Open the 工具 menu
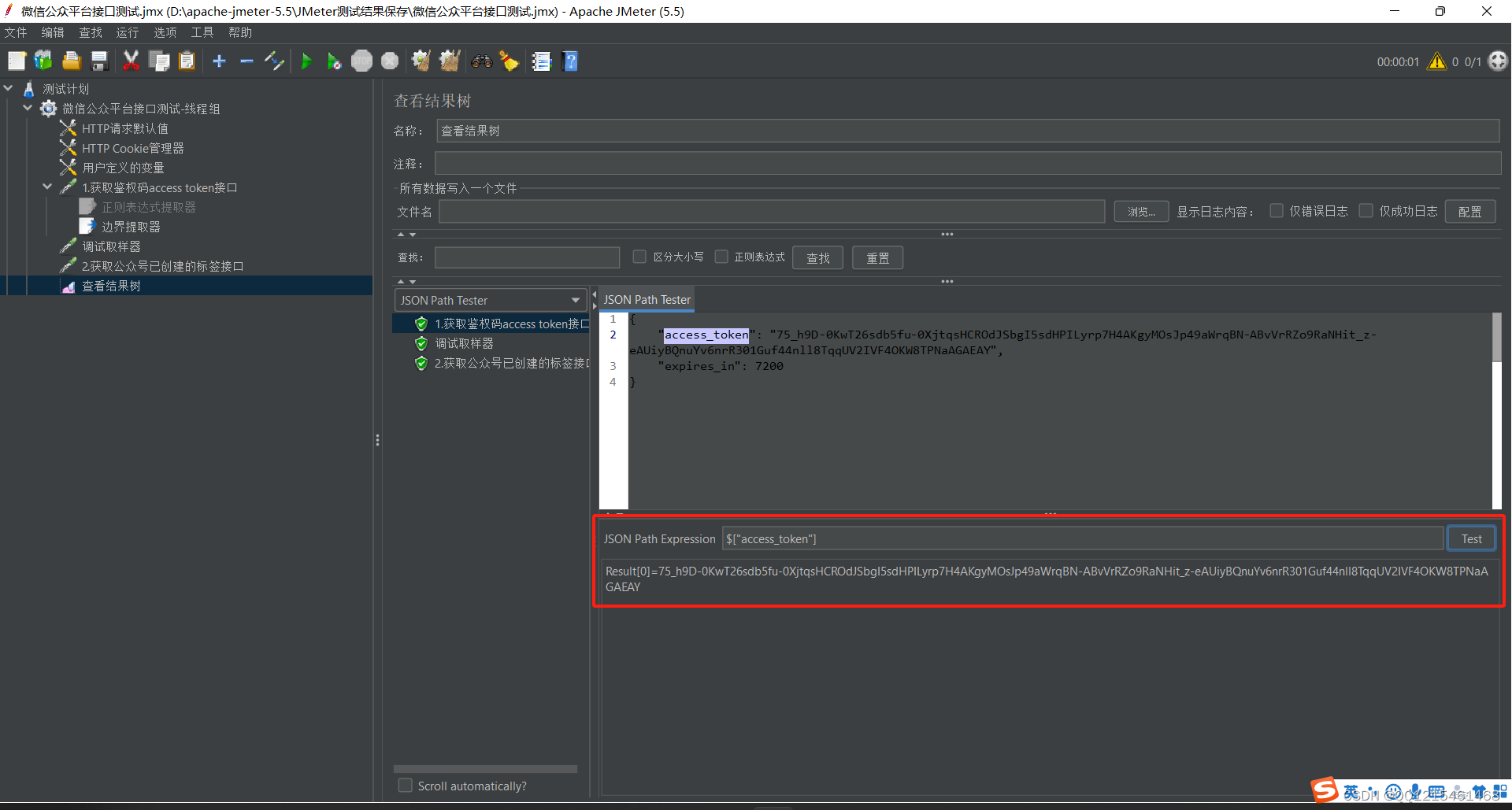 [202, 32]
